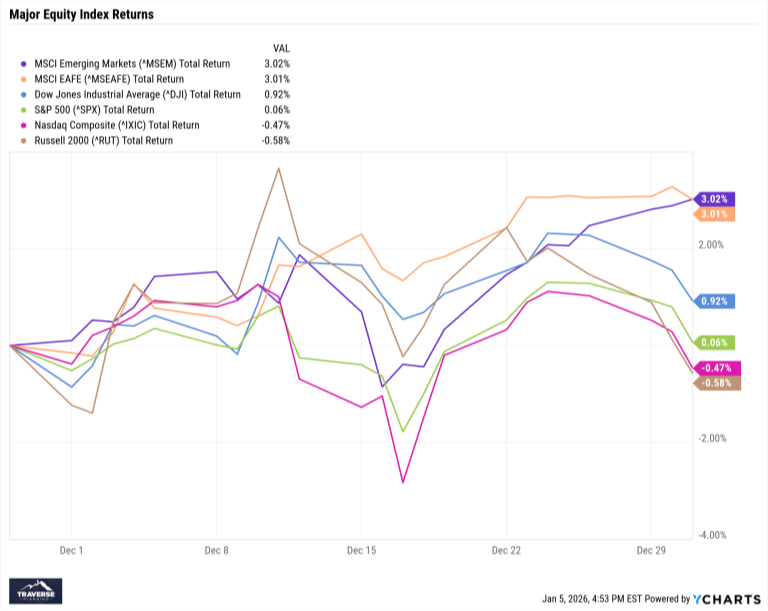The width and height of the screenshot is (768, 611).
Task: Click the Dec 22 axis date label
Action: tap(507, 551)
